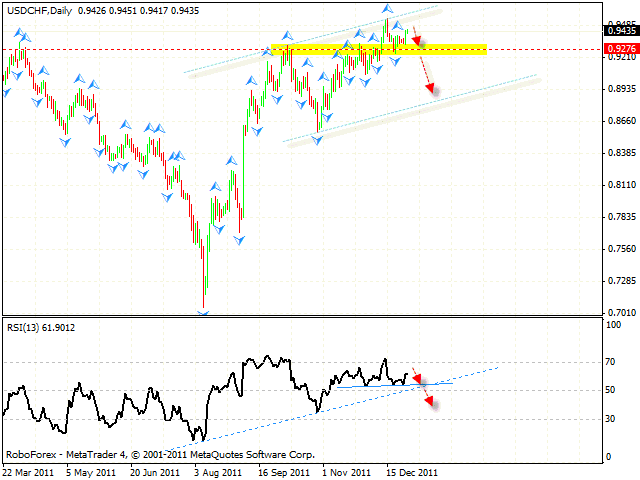Image resolution: width=640 pixels, height=480 pixels.
Task: Click the red 0.9276 price level tag
Action: [x=617, y=47]
